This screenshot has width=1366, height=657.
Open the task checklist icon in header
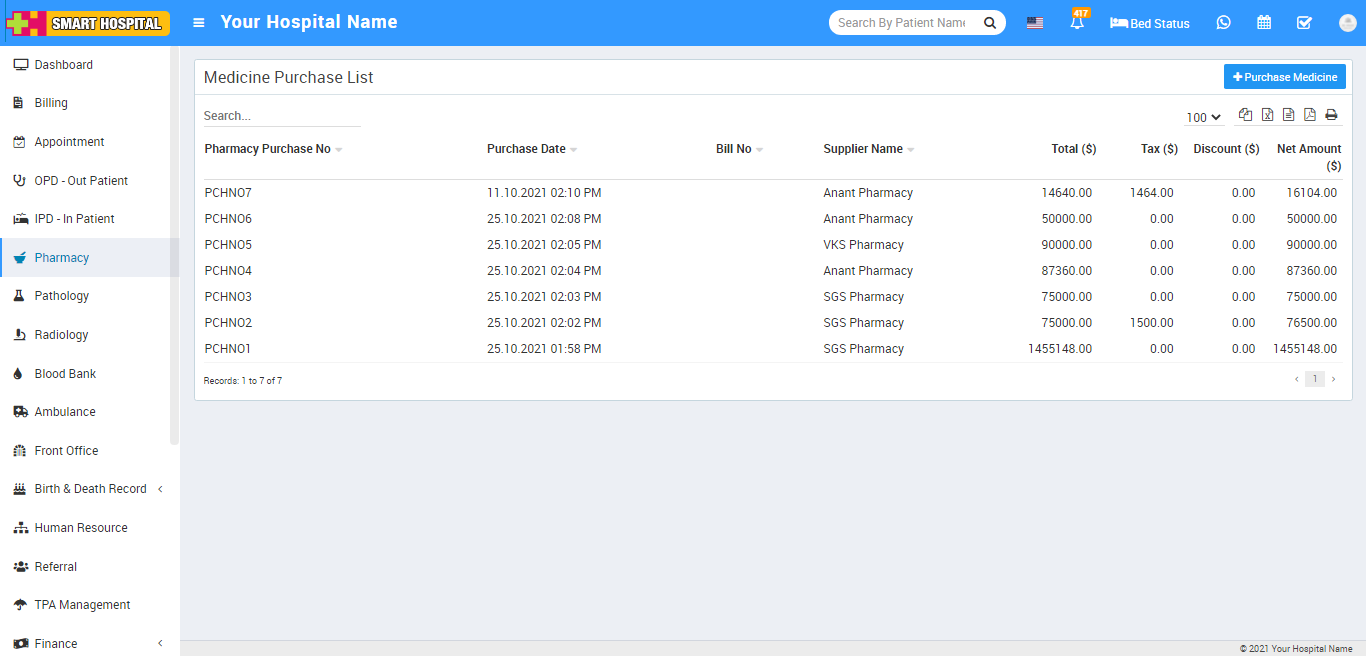click(1304, 22)
